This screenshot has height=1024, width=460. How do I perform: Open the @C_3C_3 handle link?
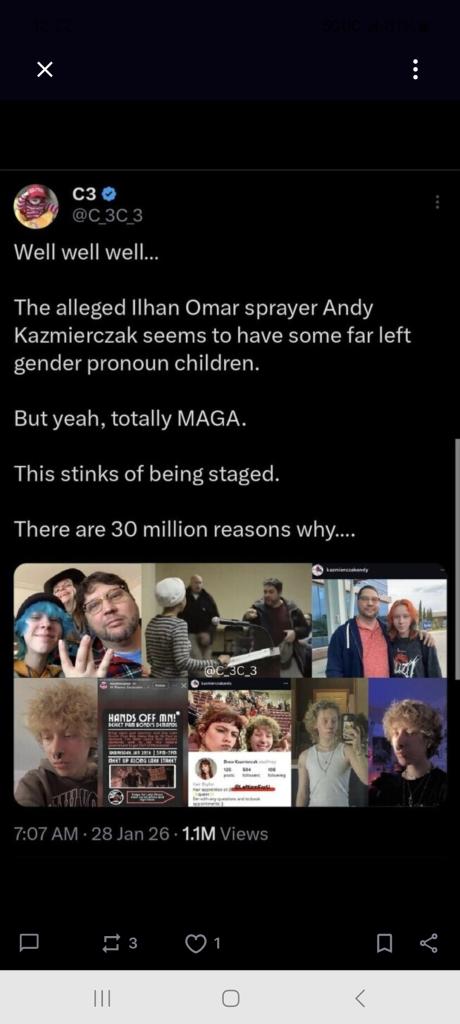point(106,216)
